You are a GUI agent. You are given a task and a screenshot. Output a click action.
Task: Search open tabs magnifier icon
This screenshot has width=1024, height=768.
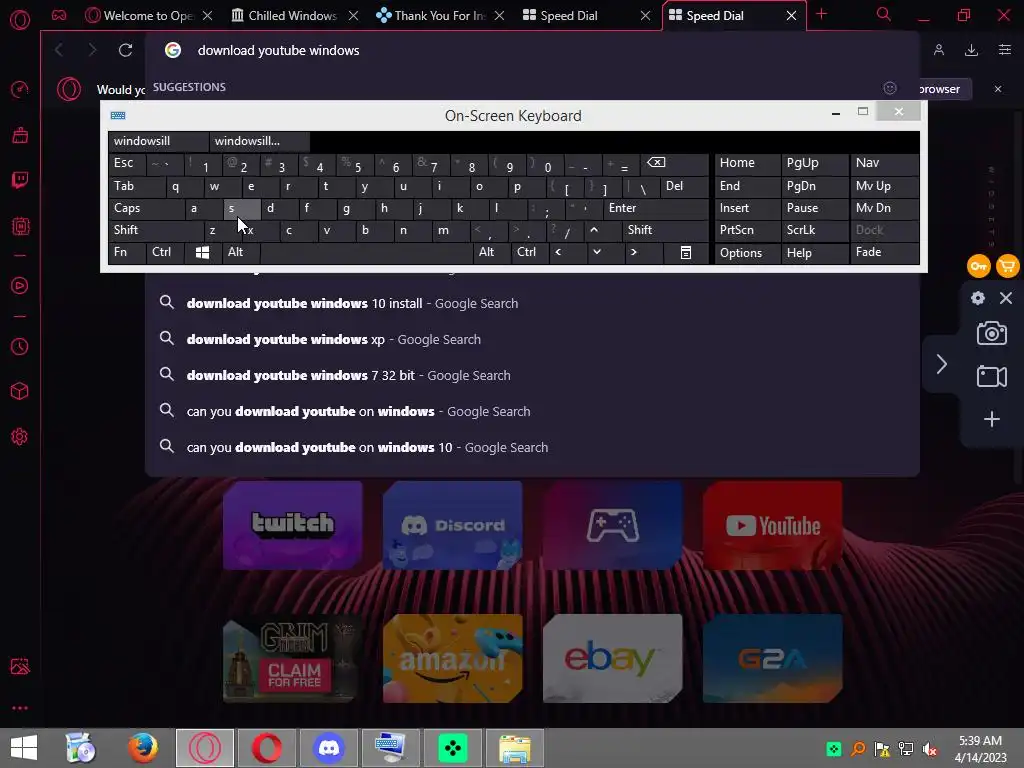point(884,14)
